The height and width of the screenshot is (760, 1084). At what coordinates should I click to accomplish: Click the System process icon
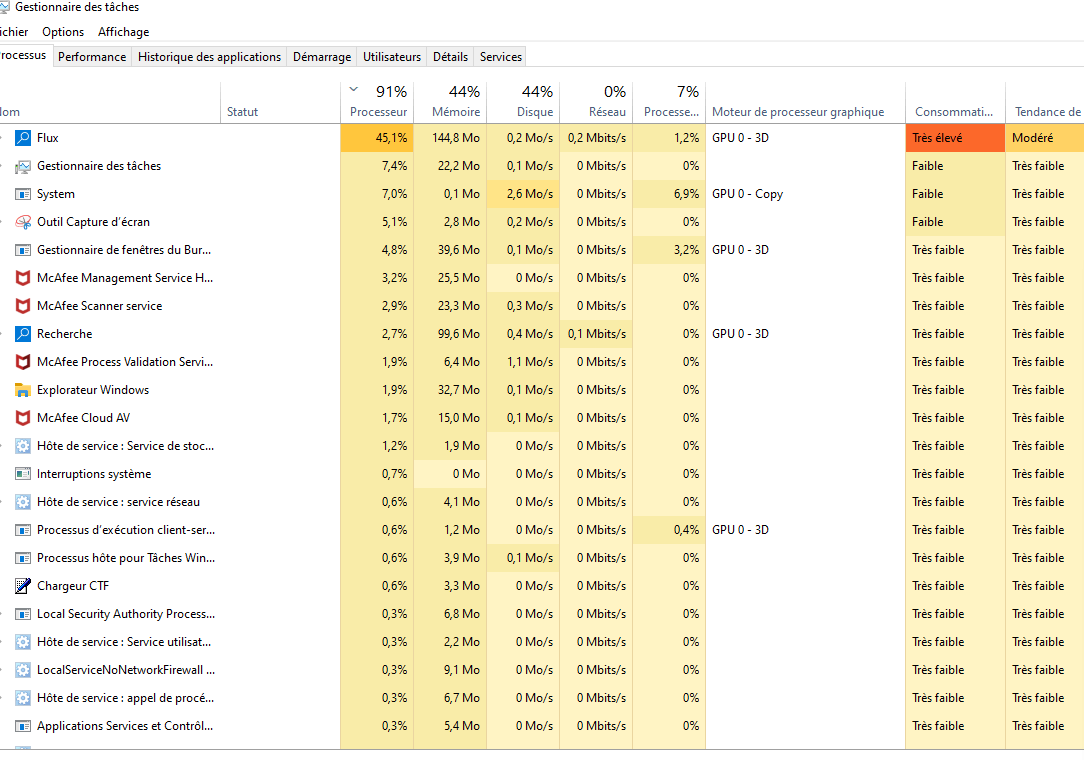pos(23,194)
